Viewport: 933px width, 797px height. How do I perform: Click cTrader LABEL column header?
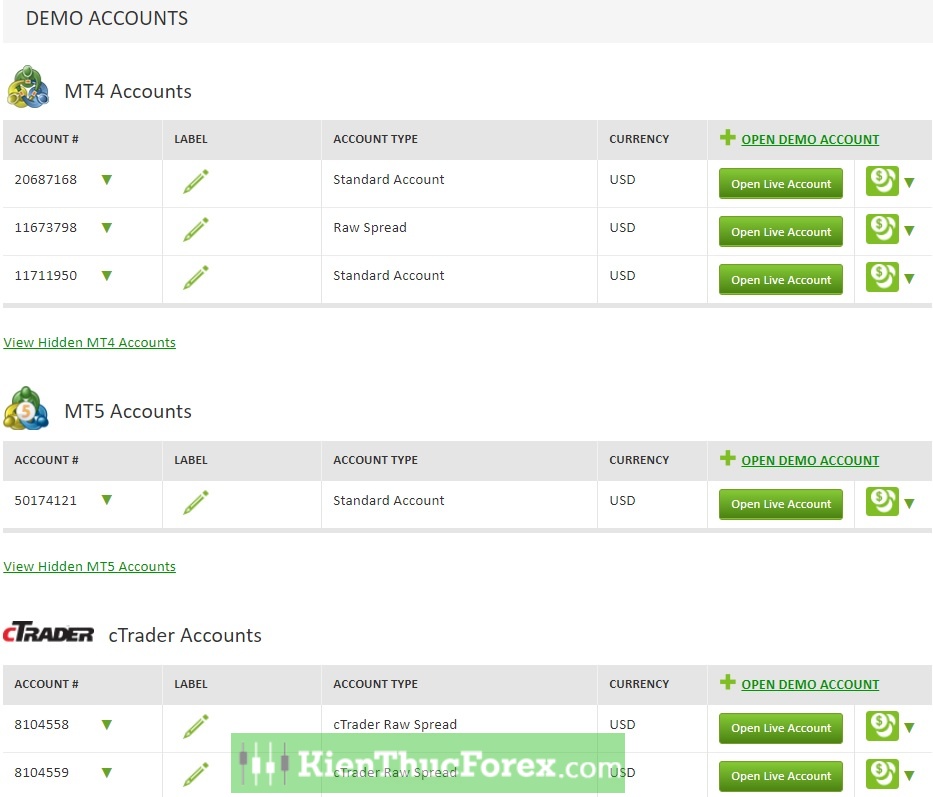(191, 684)
